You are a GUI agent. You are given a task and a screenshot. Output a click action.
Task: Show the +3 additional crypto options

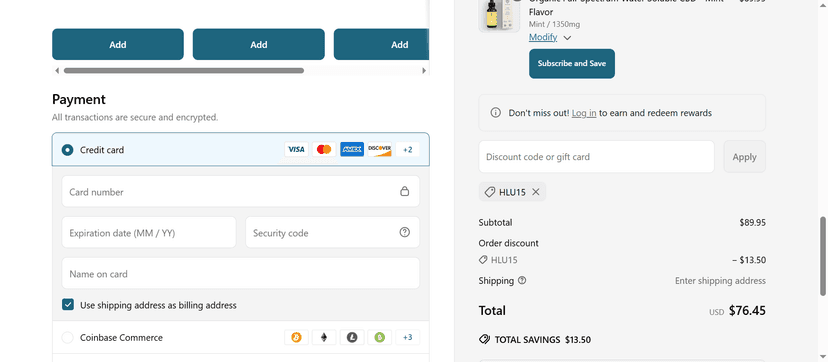pyautogui.click(x=408, y=337)
